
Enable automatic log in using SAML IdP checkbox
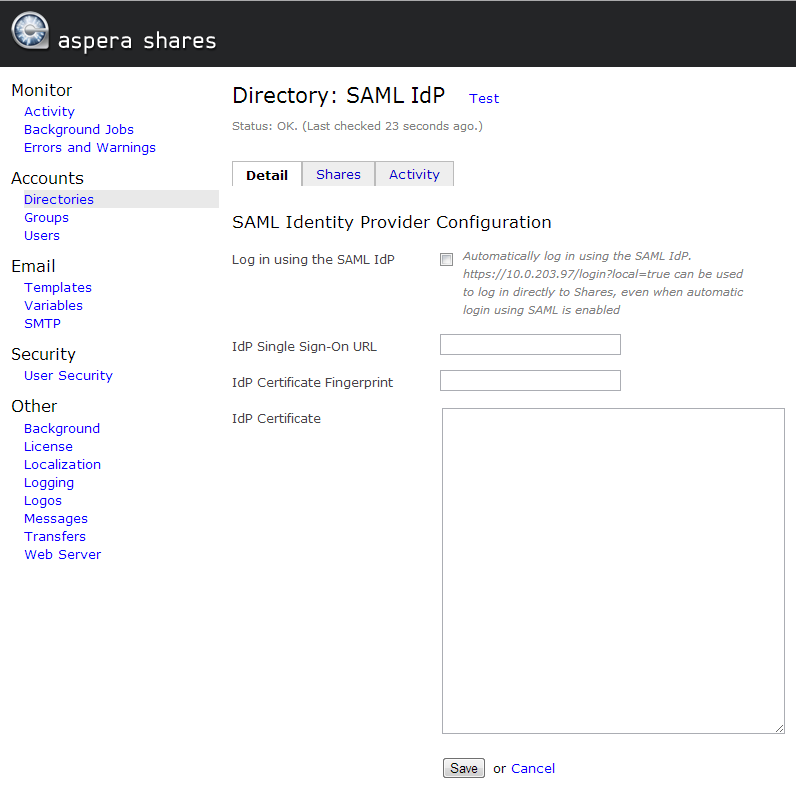tap(446, 259)
